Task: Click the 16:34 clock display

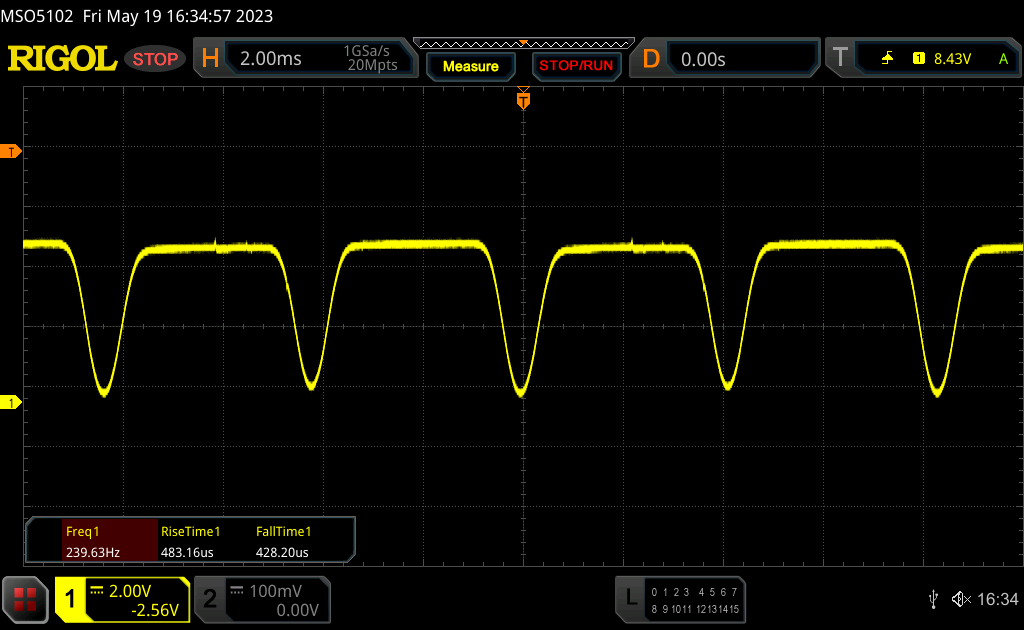Action: tap(997, 599)
